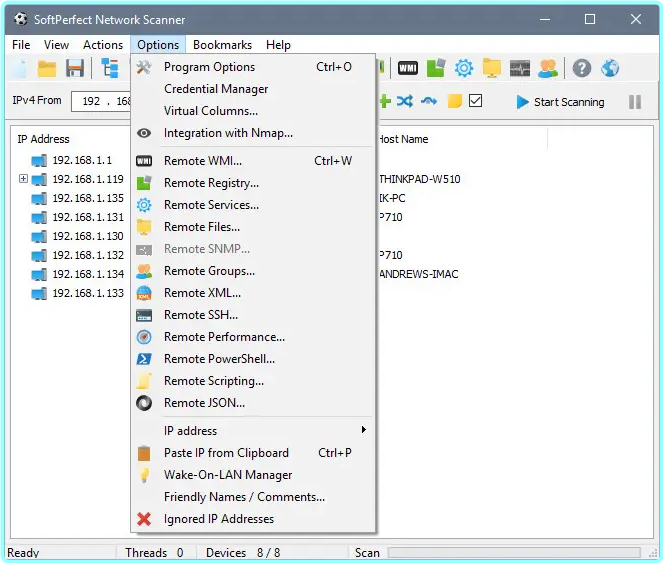
Task: Select Remote Registry... menu item
Action: (x=253, y=183)
